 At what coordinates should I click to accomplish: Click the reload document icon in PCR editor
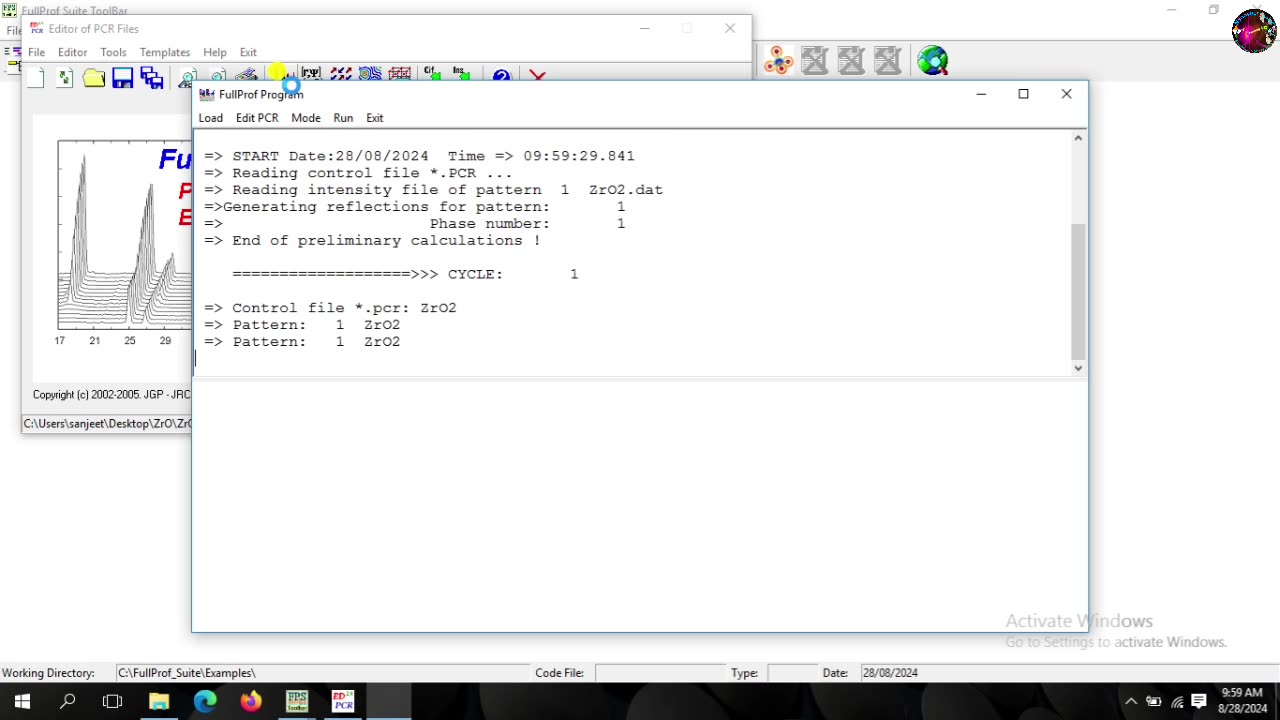click(65, 77)
